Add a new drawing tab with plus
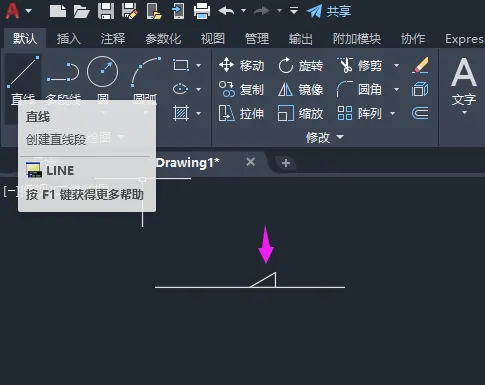Viewport: 485px width, 385px height. (x=286, y=163)
